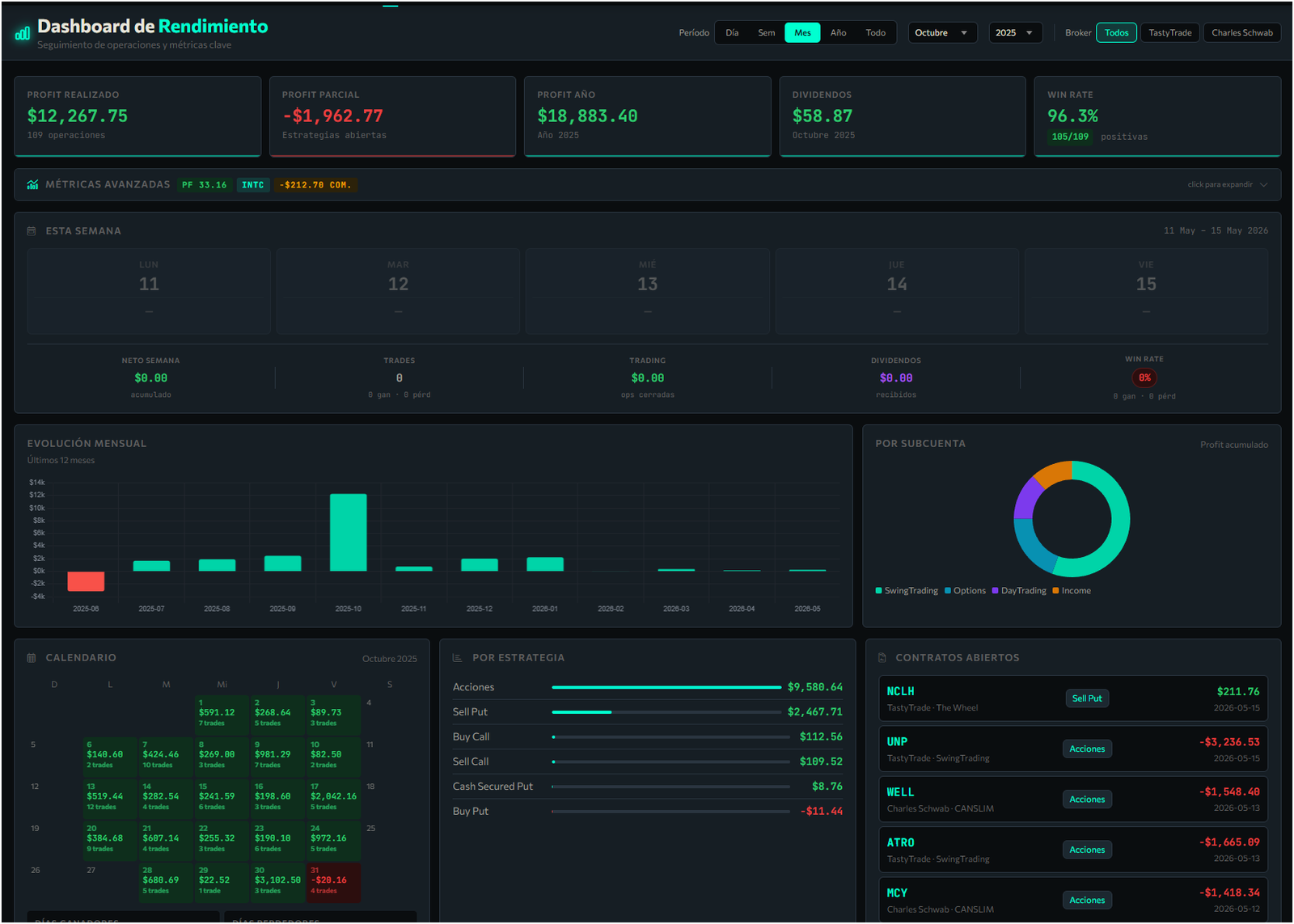
Task: Click the Esta Semana calendar icon
Action: (x=32, y=231)
